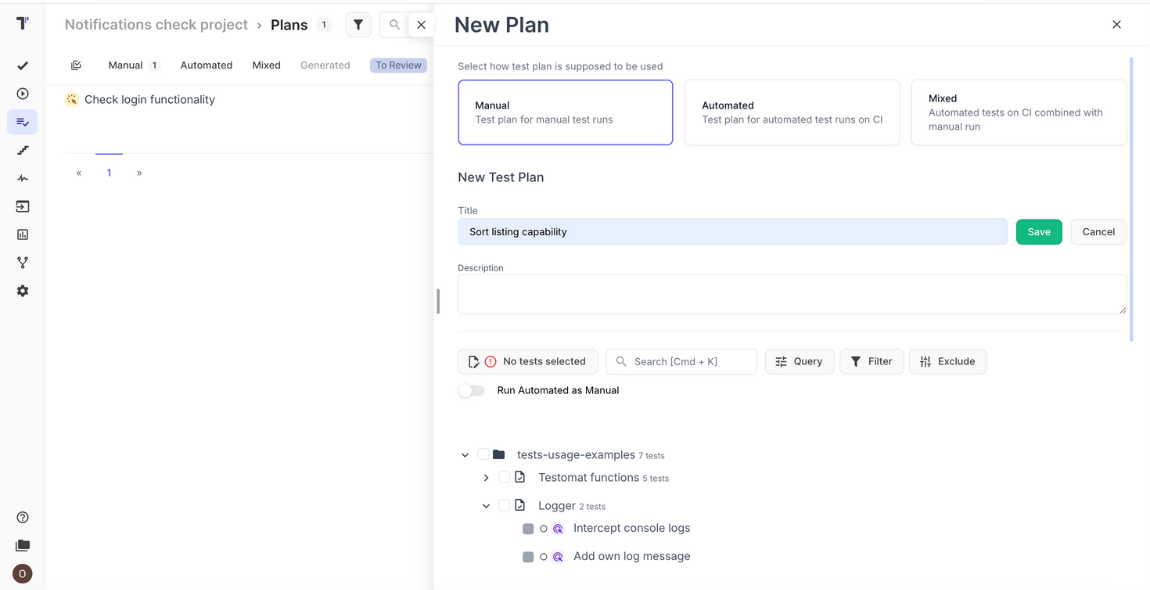Enable the Run Automated as Manual toggle
Image resolution: width=1150 pixels, height=590 pixels.
[x=471, y=390]
